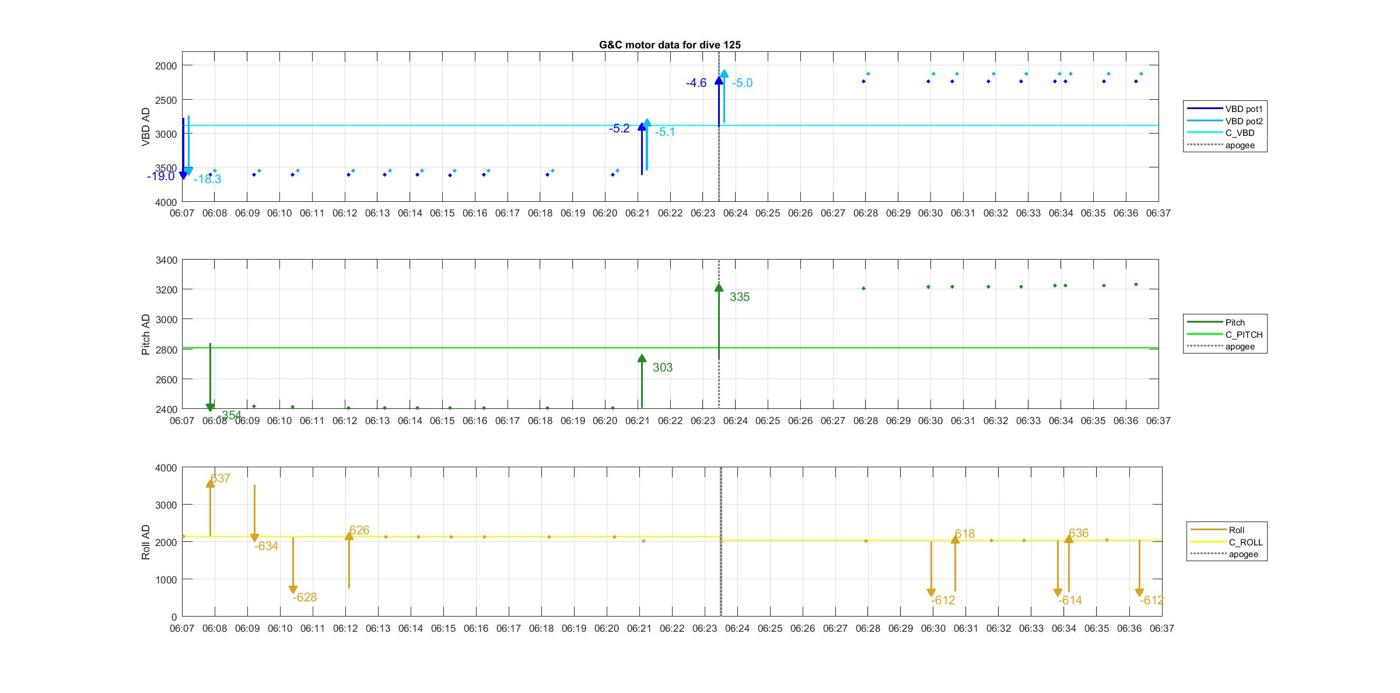Click the "-628" roll data label
1400x693 pixels.
point(304,598)
